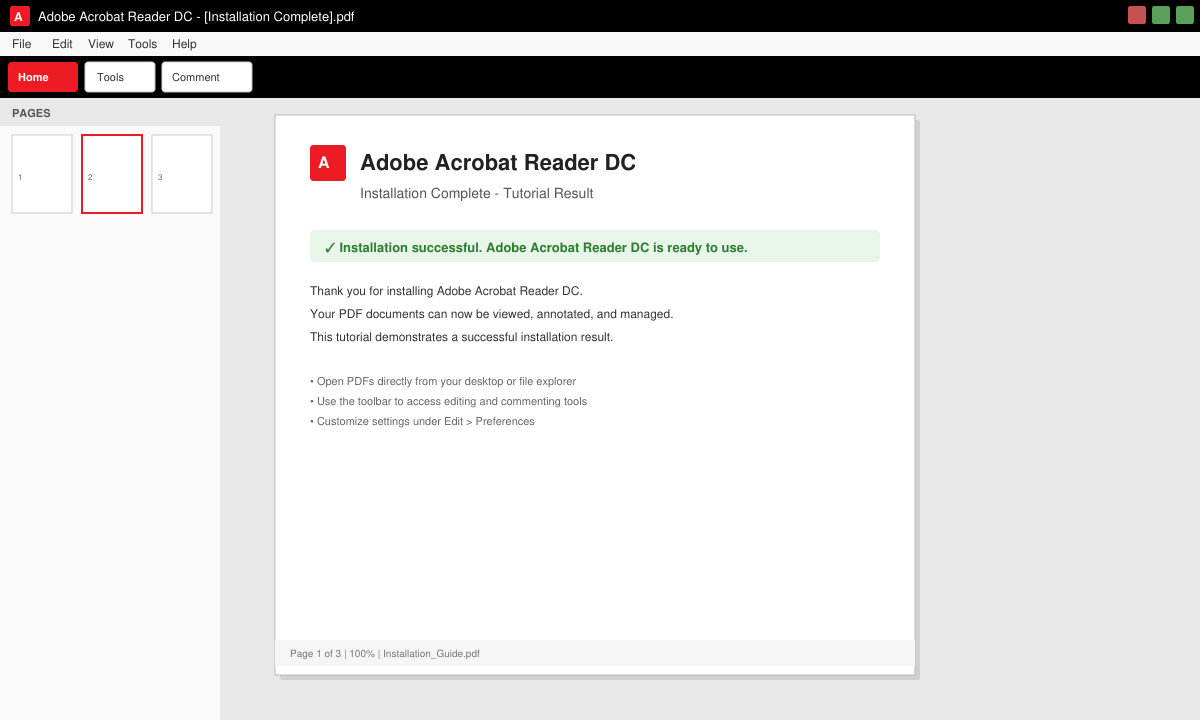1200x720 pixels.
Task: Switch to the Home tab
Action: pos(43,77)
